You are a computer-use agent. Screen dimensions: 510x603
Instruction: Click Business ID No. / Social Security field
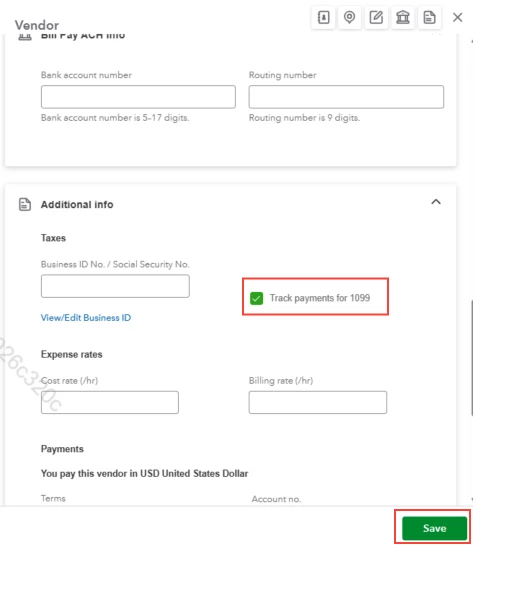coord(115,286)
